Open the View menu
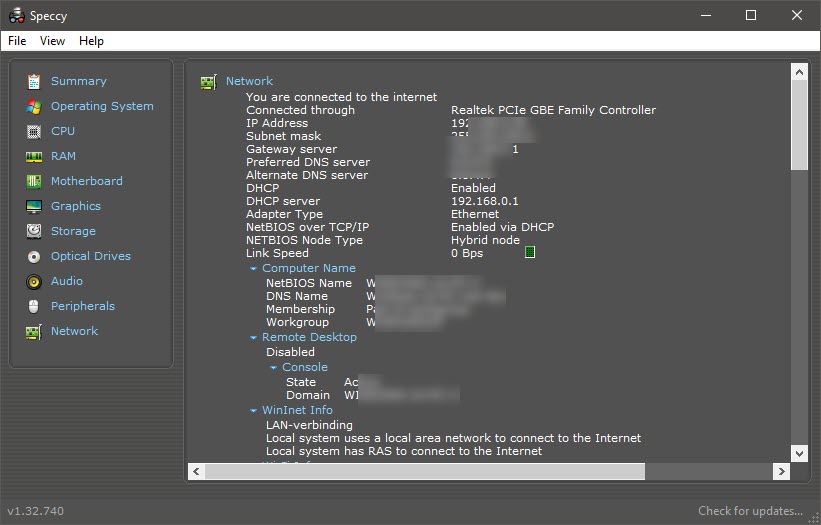This screenshot has width=821, height=525. [52, 41]
